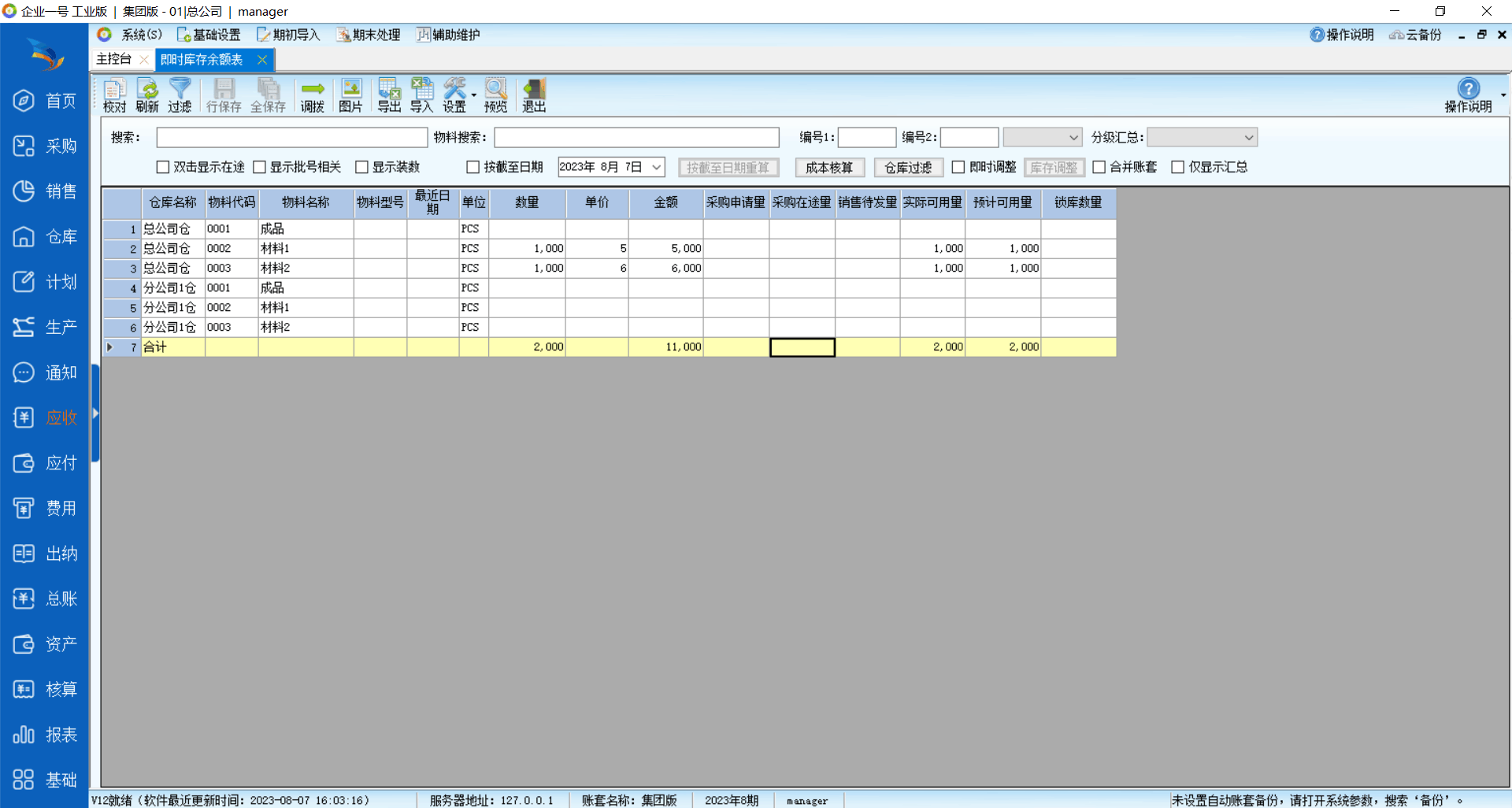
Task: Check the 仅显示汇总 checkbox
Action: click(x=1178, y=167)
